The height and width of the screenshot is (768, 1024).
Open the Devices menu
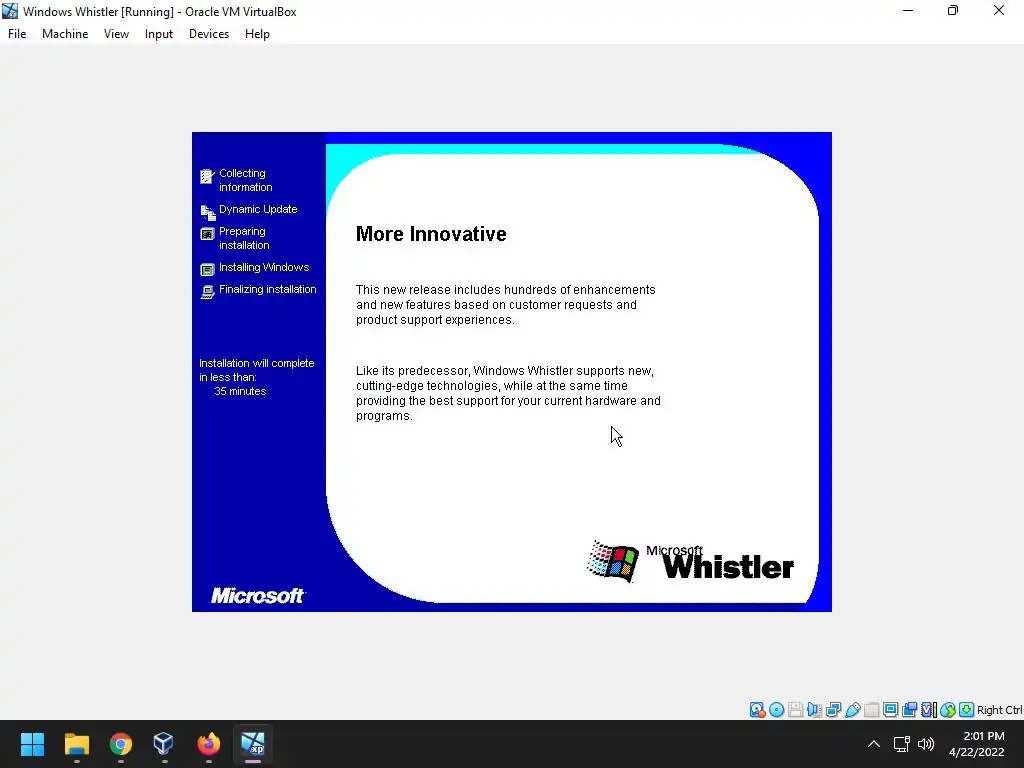pyautogui.click(x=209, y=34)
